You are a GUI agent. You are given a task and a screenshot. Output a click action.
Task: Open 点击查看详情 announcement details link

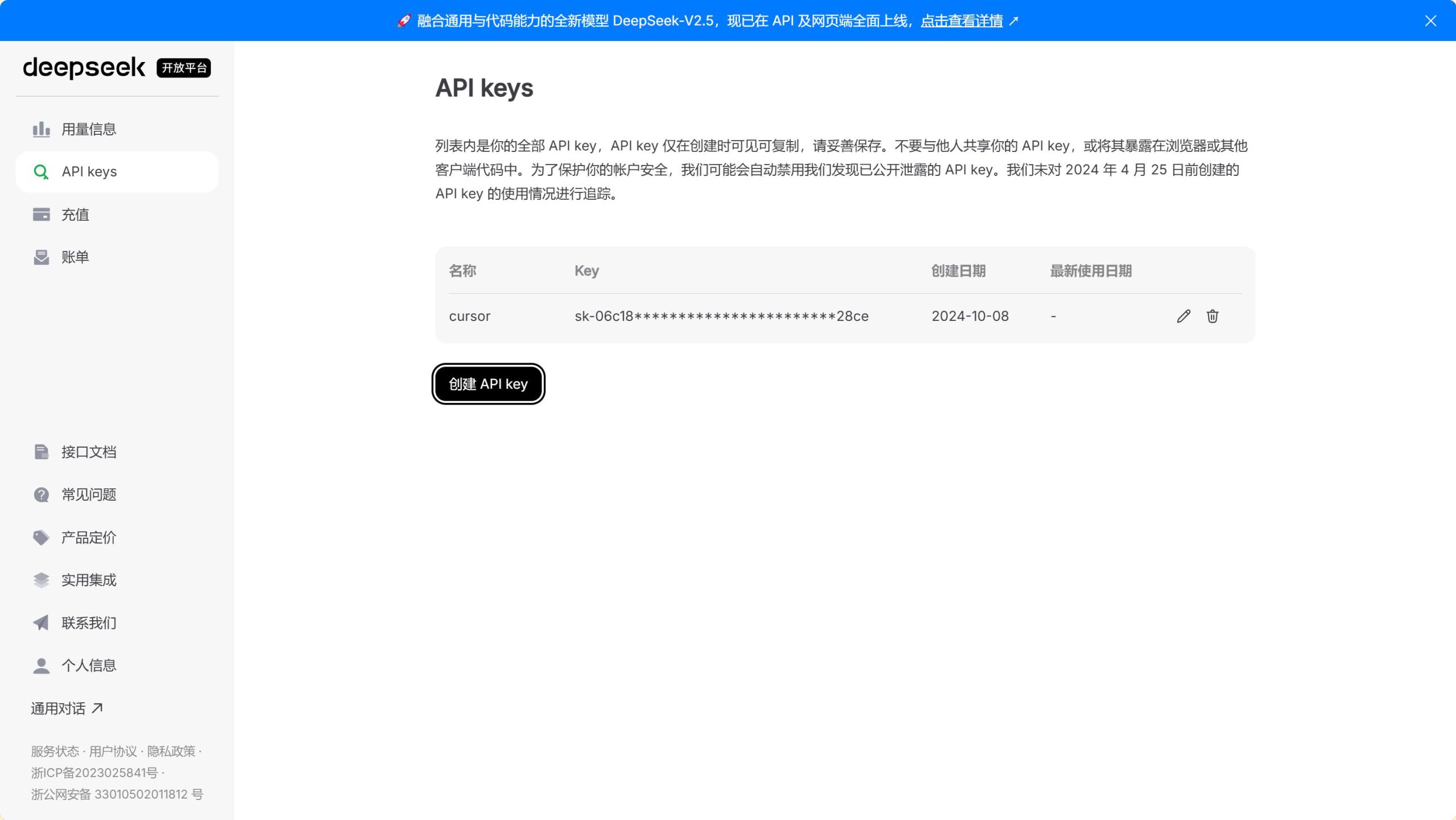[x=961, y=21]
